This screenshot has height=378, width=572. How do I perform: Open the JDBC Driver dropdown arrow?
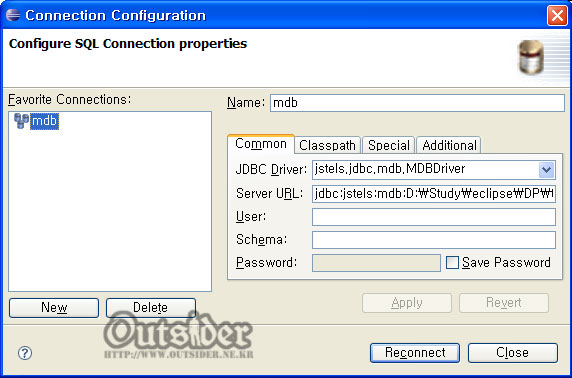(x=546, y=169)
